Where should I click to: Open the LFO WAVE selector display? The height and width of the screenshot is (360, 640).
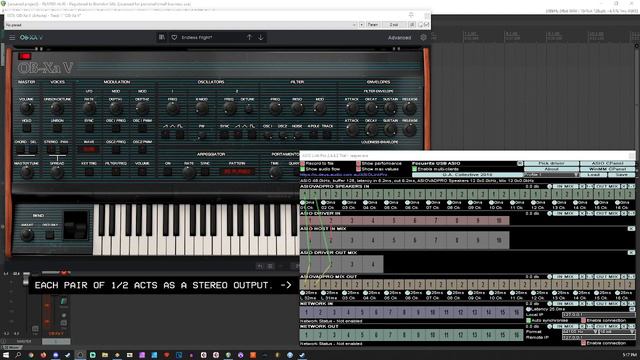[89, 149]
